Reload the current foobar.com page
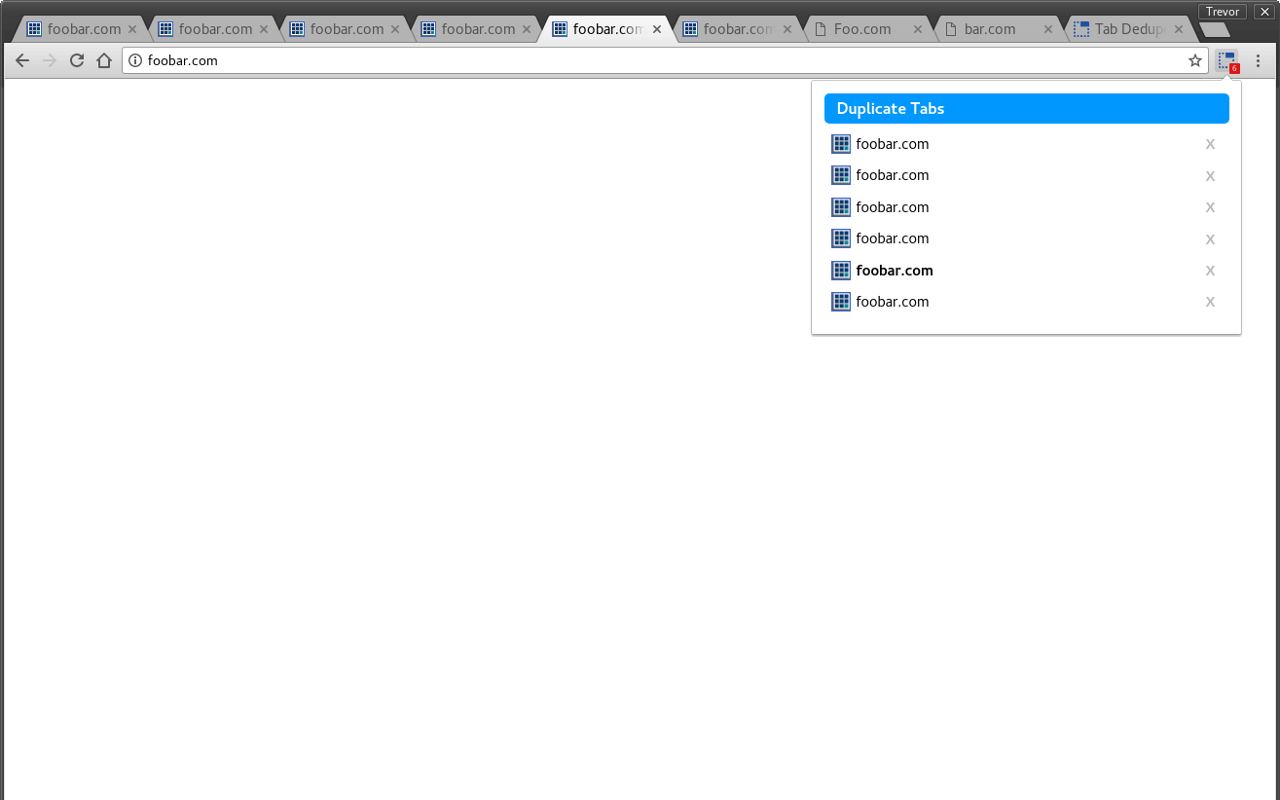Screen dimensions: 1280x800 [77, 61]
